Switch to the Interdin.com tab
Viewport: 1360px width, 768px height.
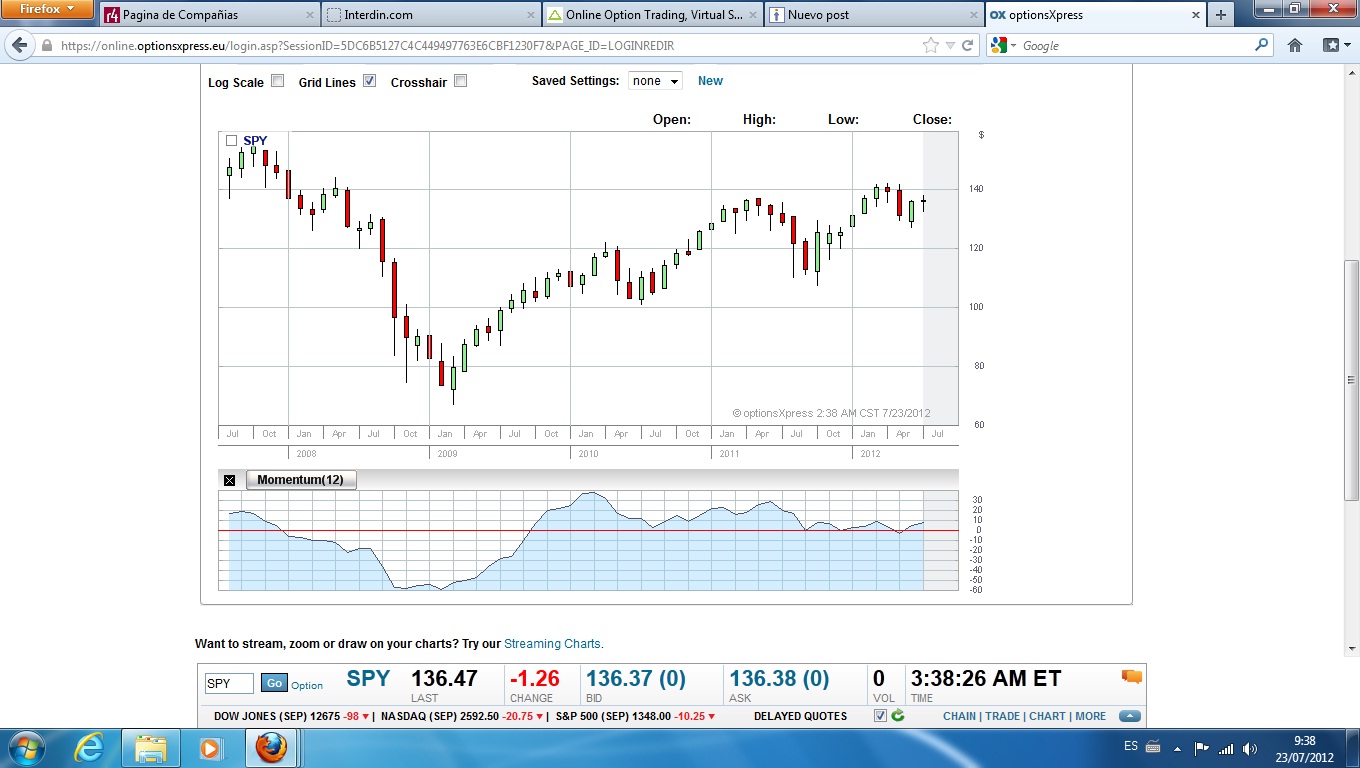pos(431,15)
